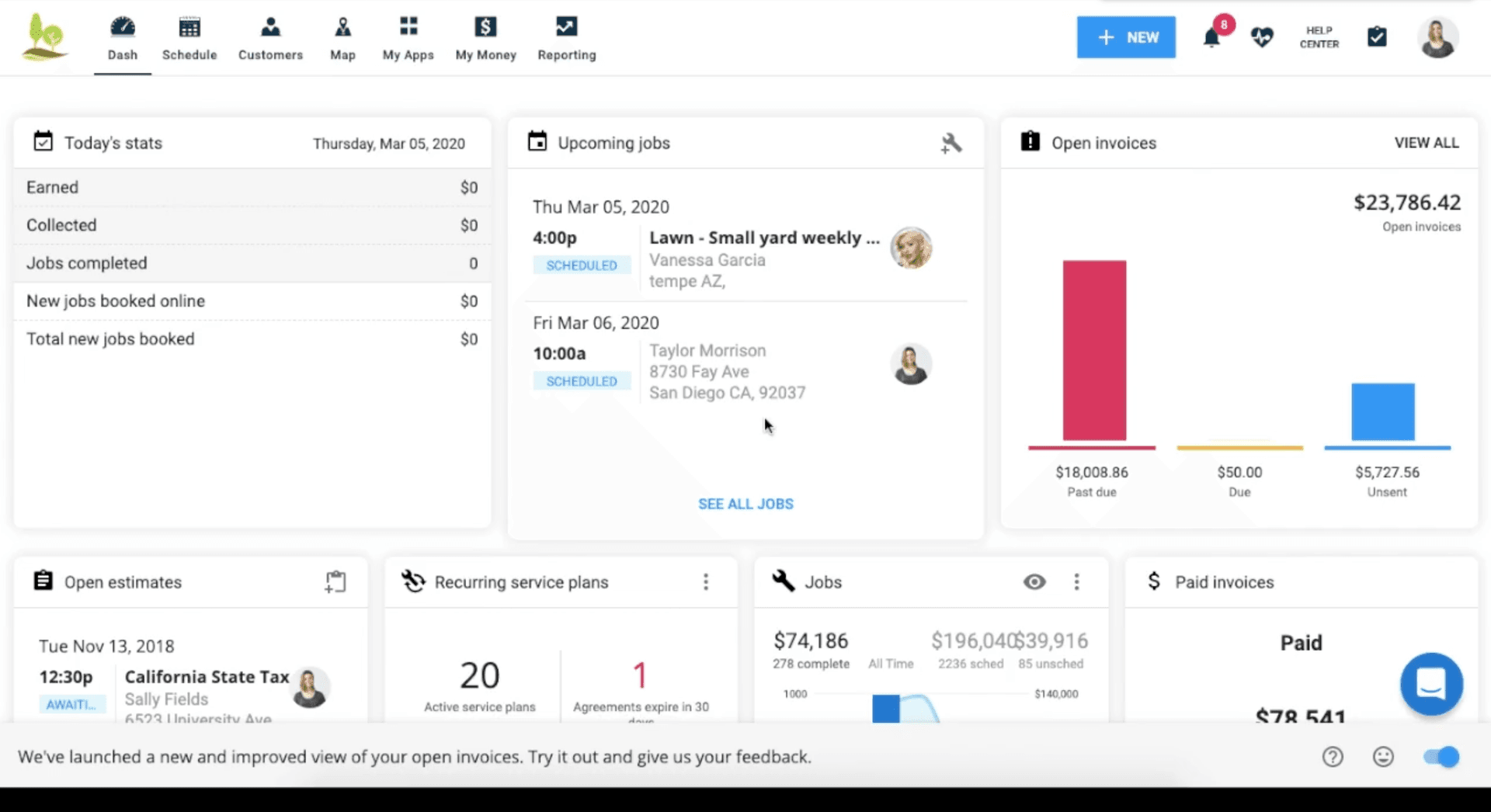Viewport: 1491px width, 812px height.
Task: Open the Recurring service plans options menu
Action: coord(706,581)
